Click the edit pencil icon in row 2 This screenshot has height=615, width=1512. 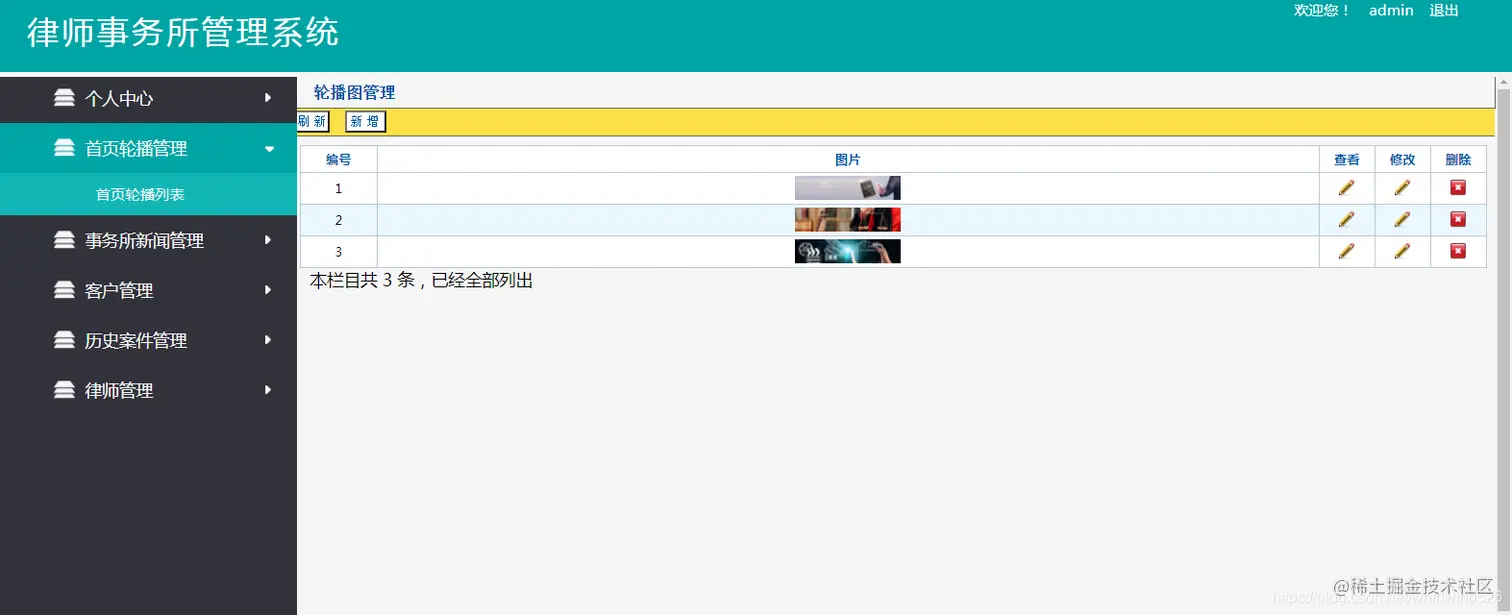click(1402, 220)
